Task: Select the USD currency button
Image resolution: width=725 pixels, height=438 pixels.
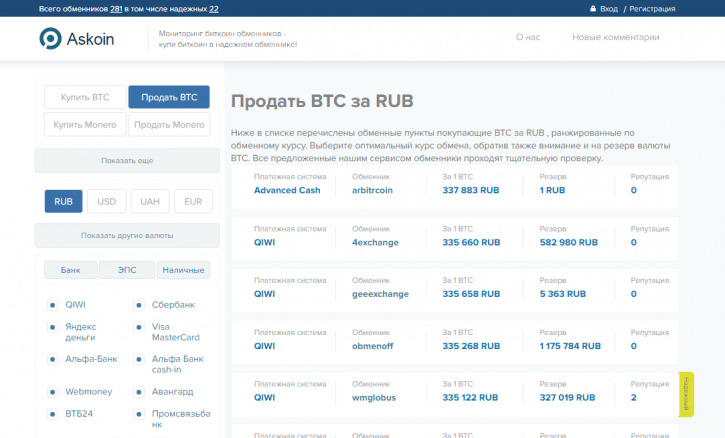Action: [x=106, y=202]
